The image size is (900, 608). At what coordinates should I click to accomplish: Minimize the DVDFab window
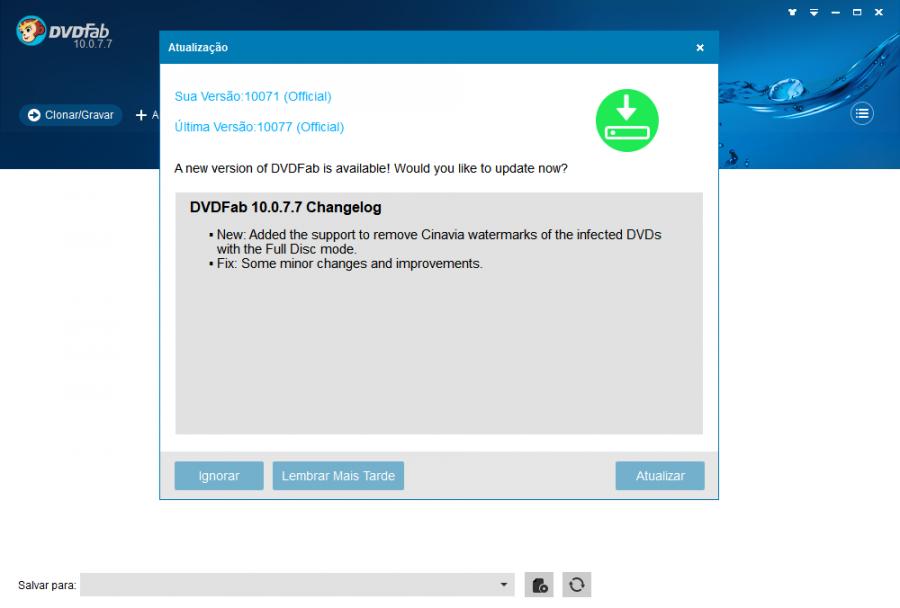[x=836, y=12]
